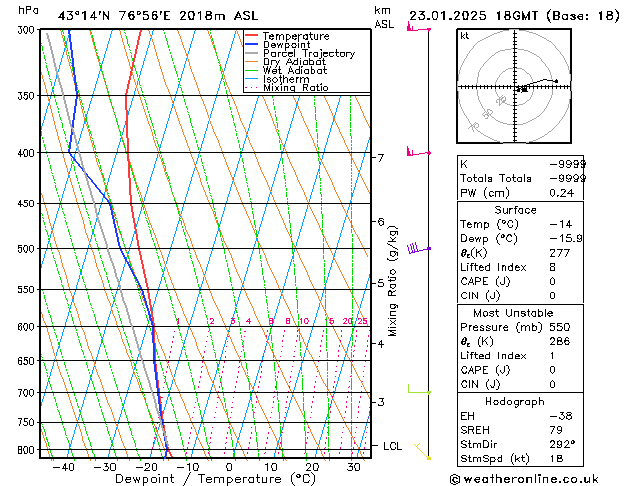Click the Dry Adiabat legend entry
The width and height of the screenshot is (629, 486).
point(294,62)
